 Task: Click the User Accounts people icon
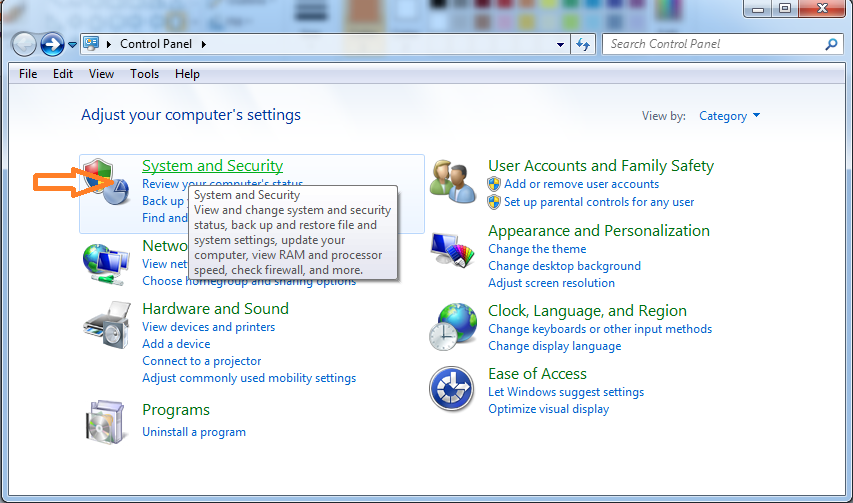453,182
